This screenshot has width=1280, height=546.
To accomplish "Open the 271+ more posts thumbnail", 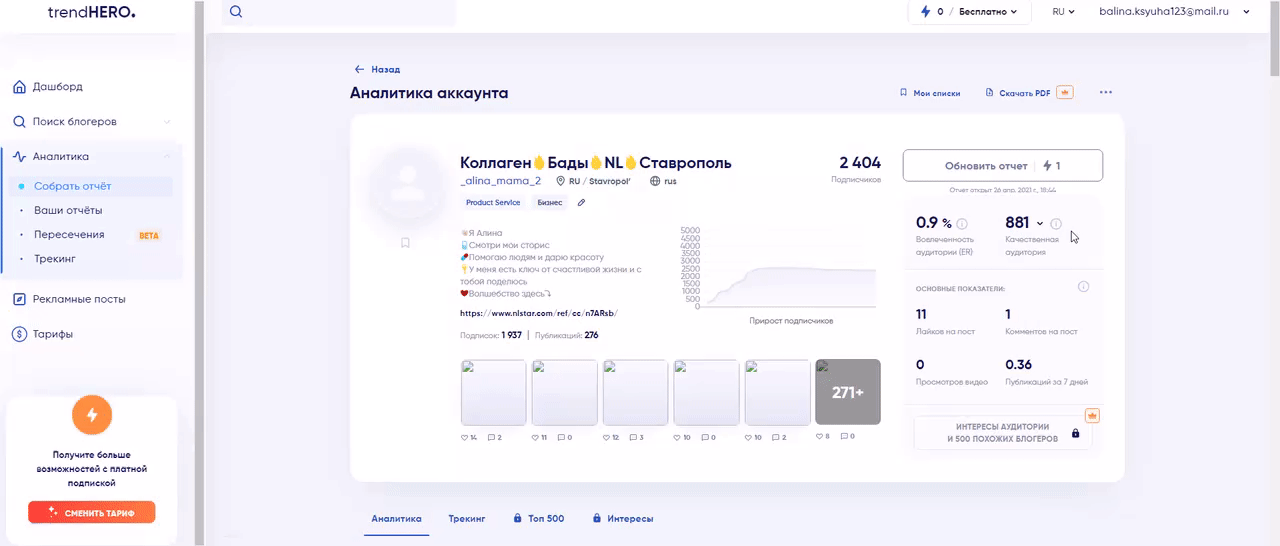I will tap(848, 392).
